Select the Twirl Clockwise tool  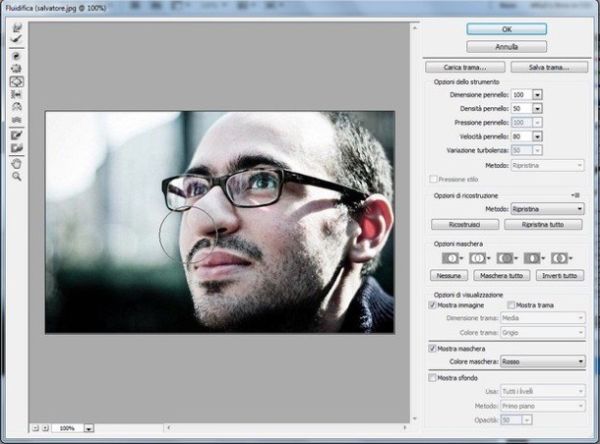[17, 56]
